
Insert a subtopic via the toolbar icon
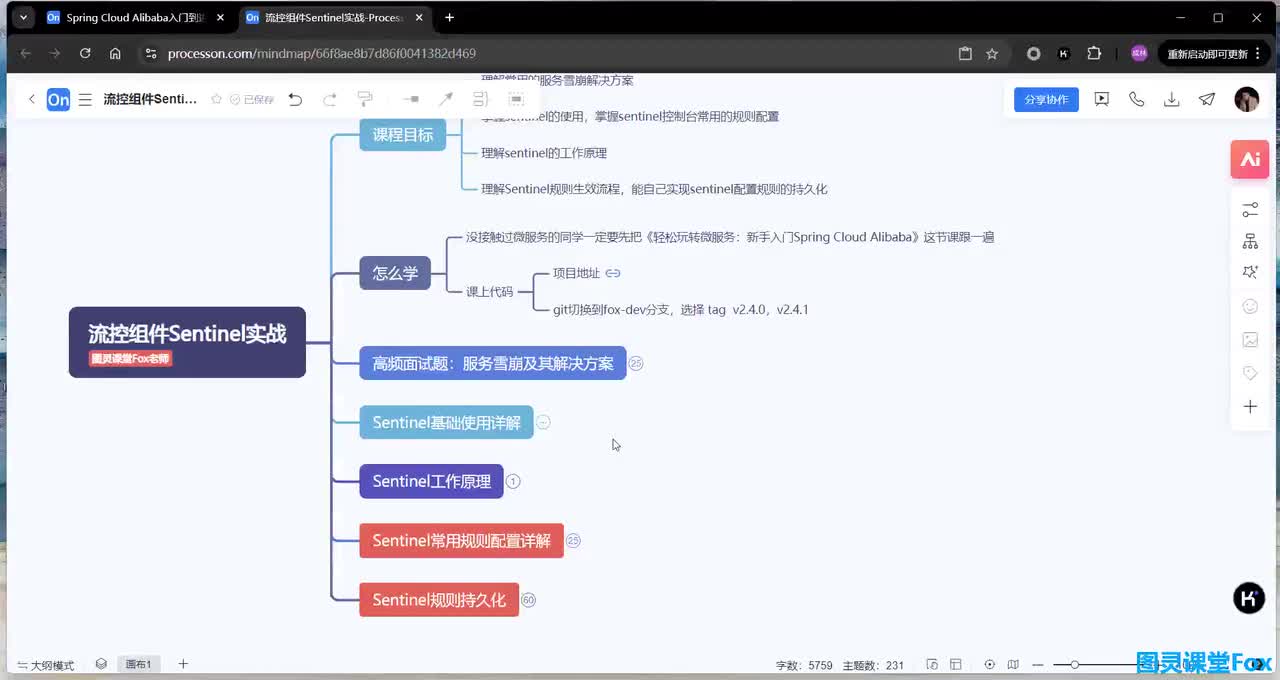[410, 99]
